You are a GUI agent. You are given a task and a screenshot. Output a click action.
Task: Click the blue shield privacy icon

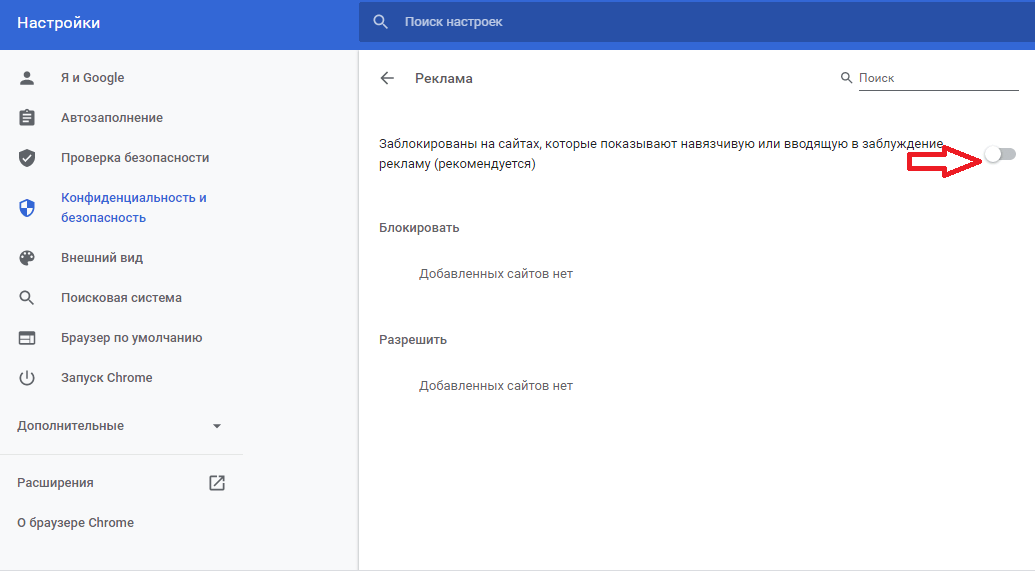[27, 208]
